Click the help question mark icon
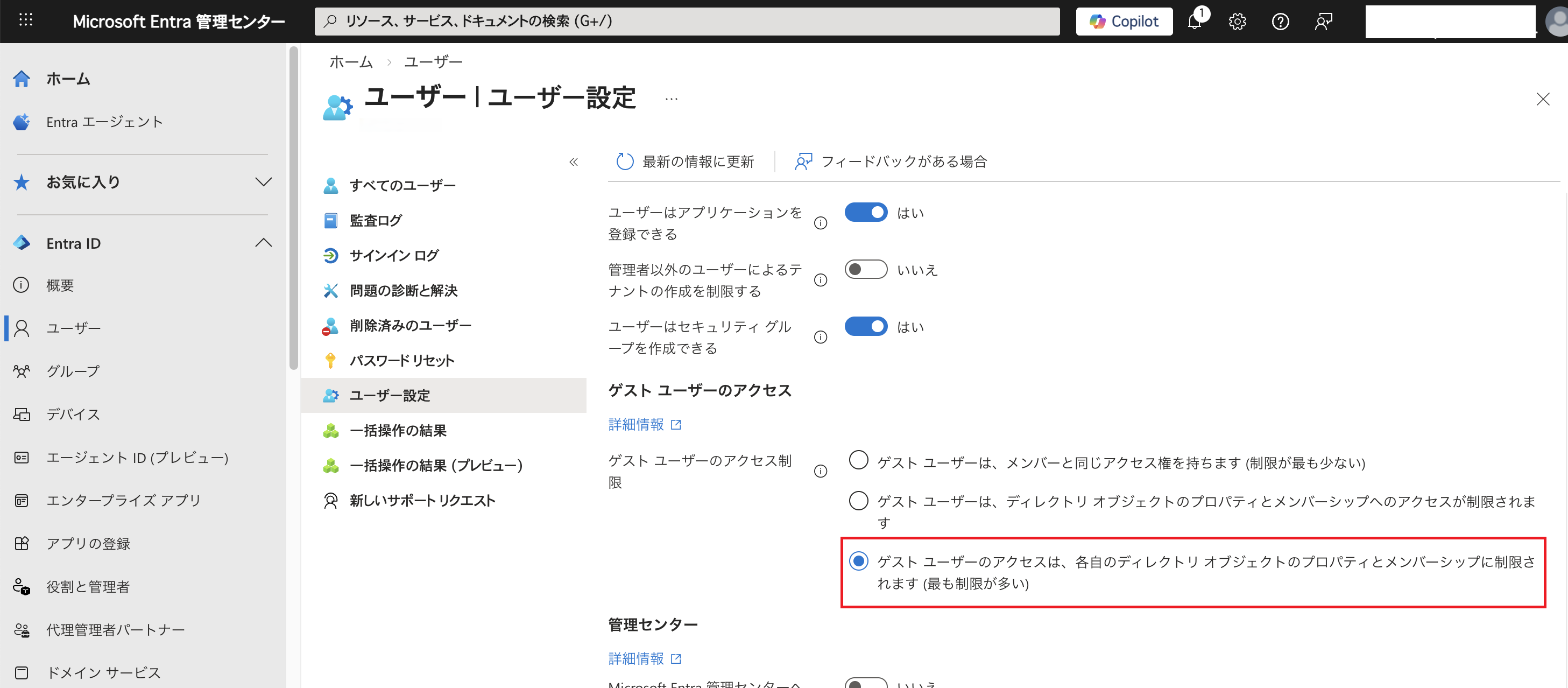This screenshot has width=1568, height=688. click(1280, 22)
